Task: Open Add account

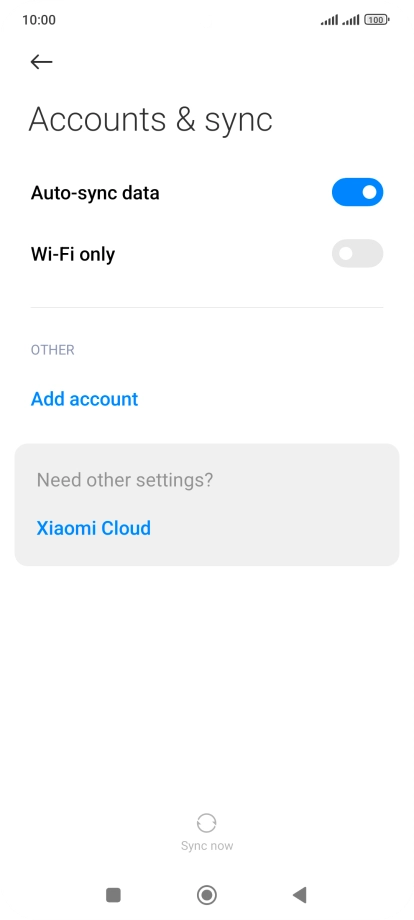Action: pyautogui.click(x=84, y=399)
